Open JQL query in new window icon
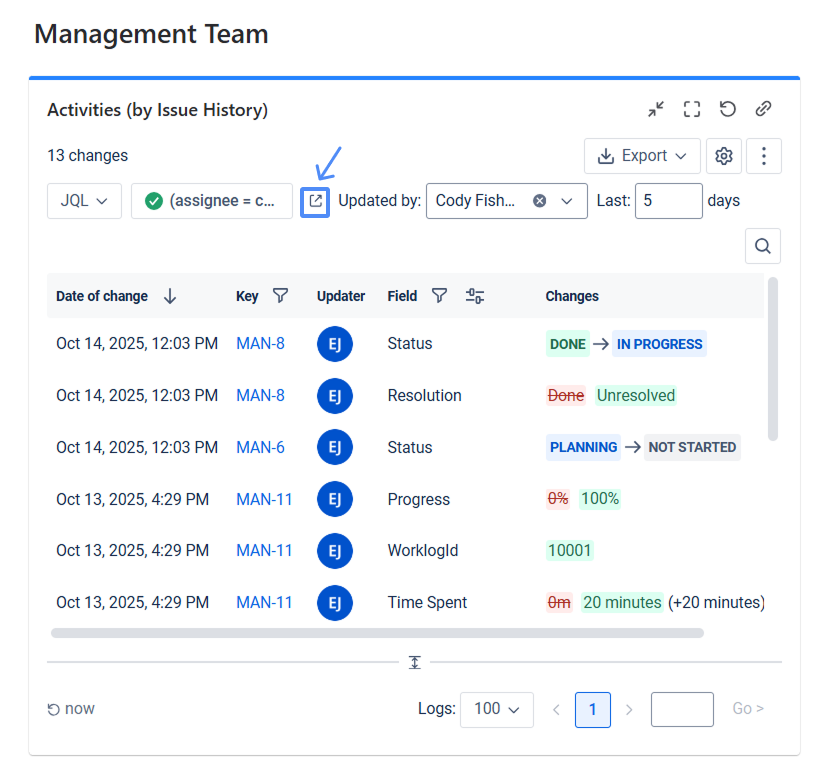Image resolution: width=820 pixels, height=777 pixels. (x=315, y=201)
